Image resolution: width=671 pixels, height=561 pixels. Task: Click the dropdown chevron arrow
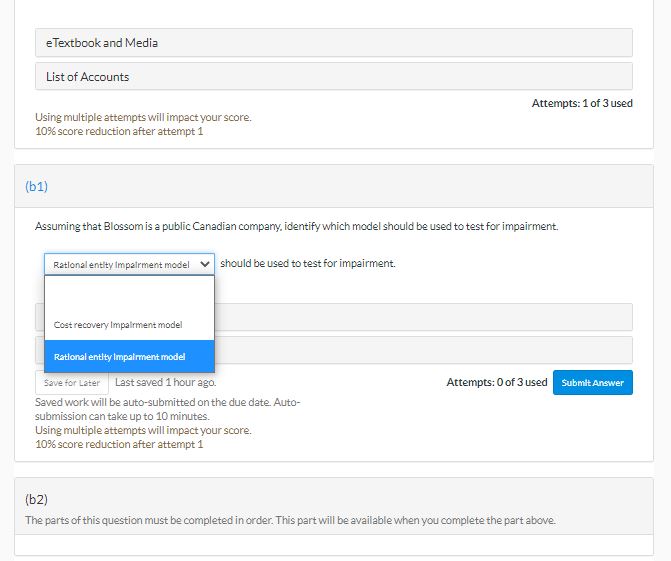205,264
